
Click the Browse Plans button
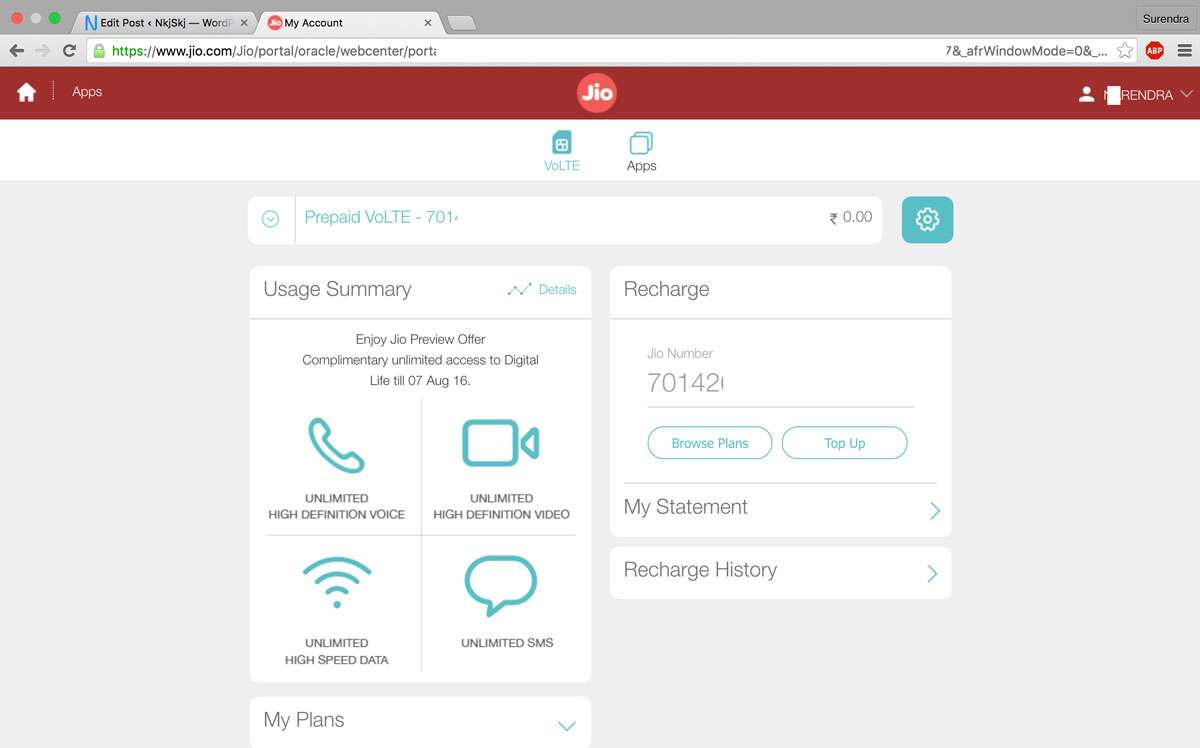click(x=710, y=443)
